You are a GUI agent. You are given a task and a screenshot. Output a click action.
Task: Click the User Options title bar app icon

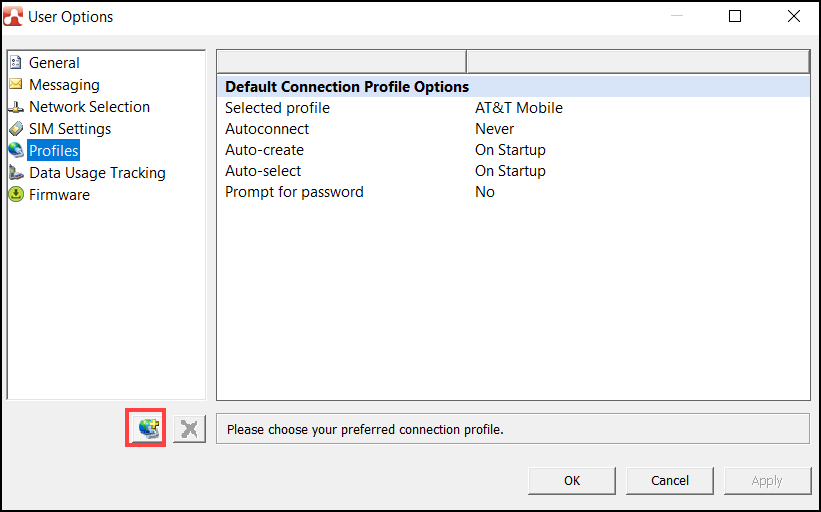[14, 16]
